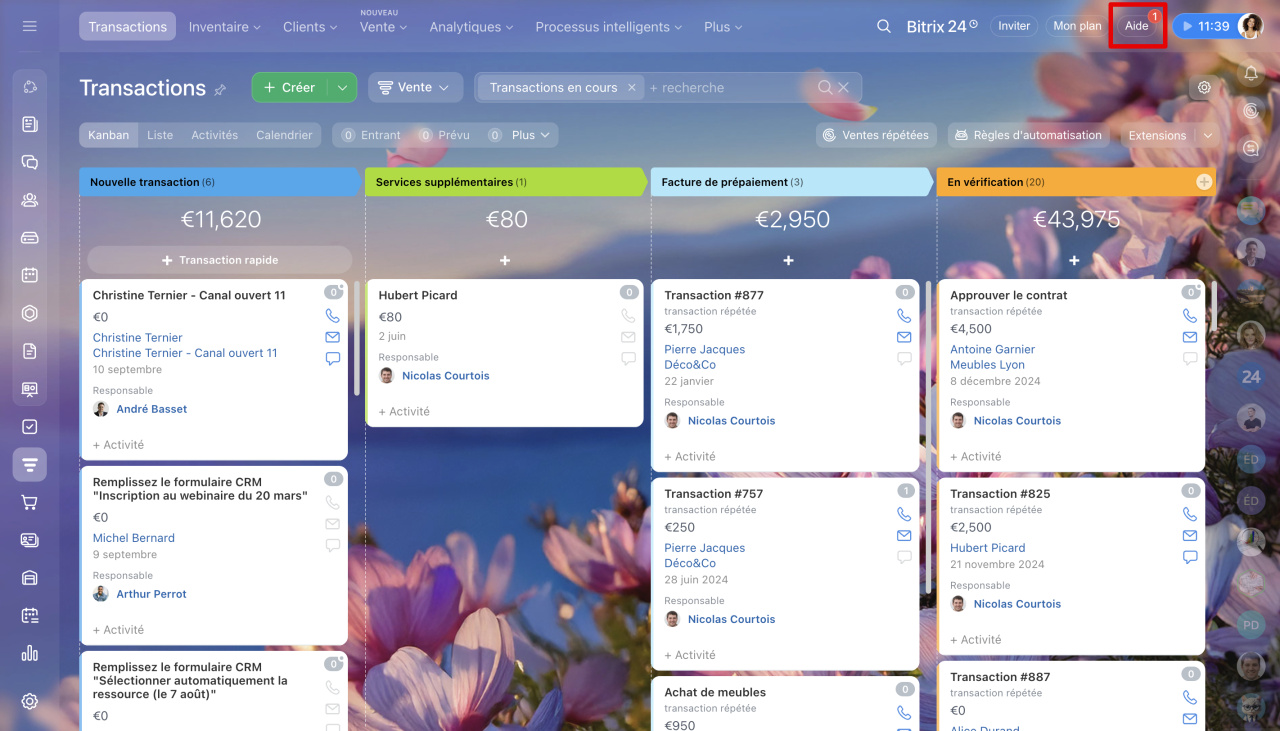
Task: Open the hamburger menu in the sidebar
Action: [29, 26]
